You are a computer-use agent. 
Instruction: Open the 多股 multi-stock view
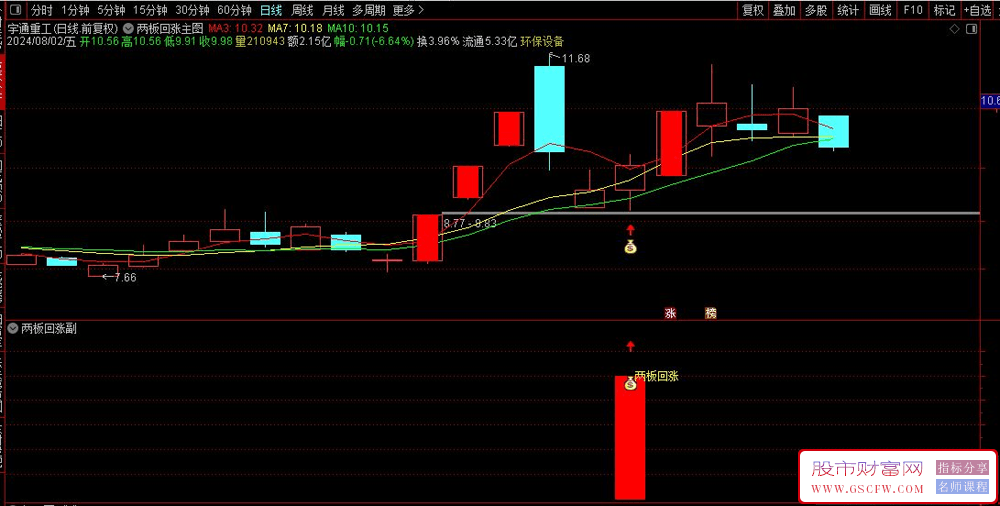(816, 10)
